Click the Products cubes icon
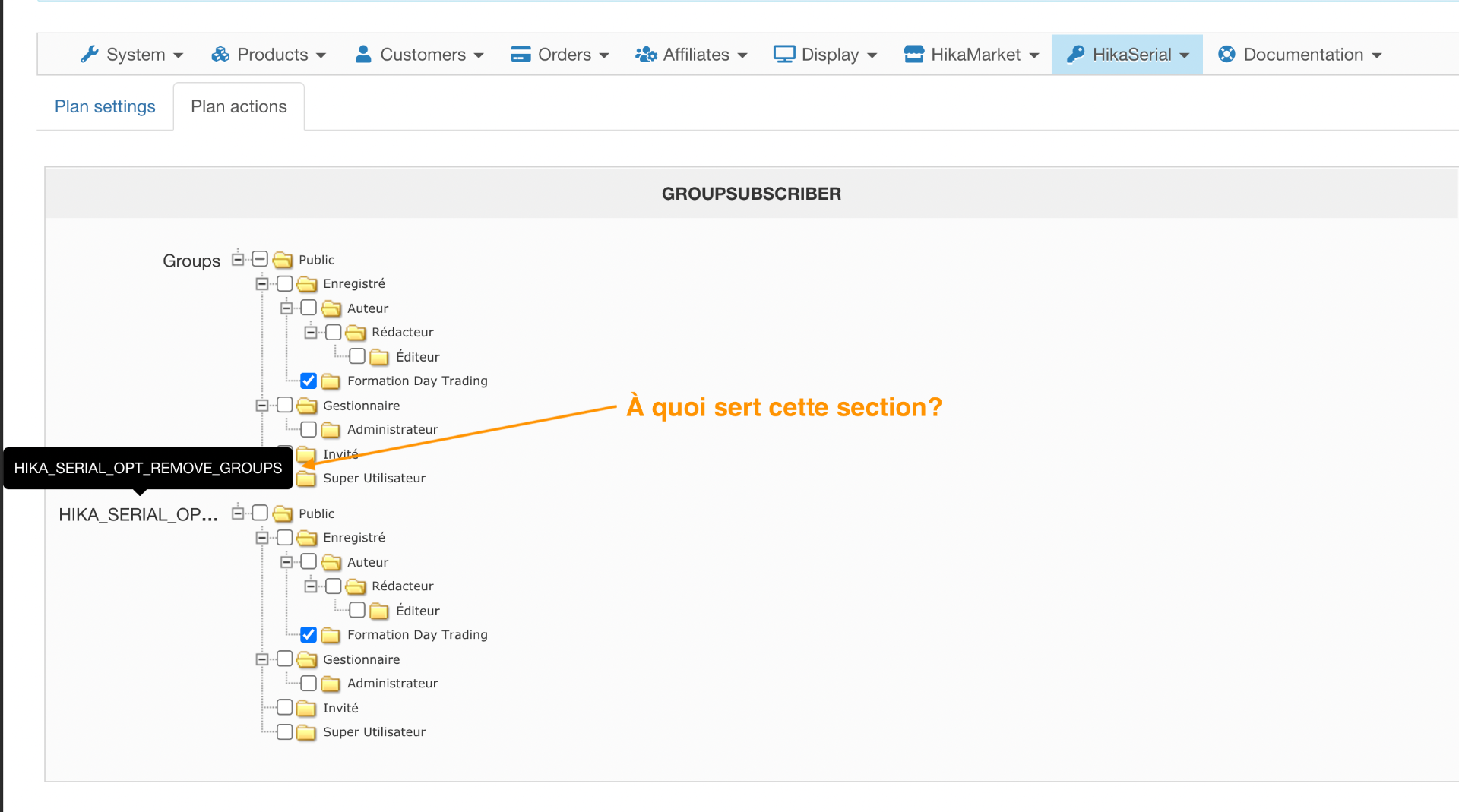 (220, 54)
